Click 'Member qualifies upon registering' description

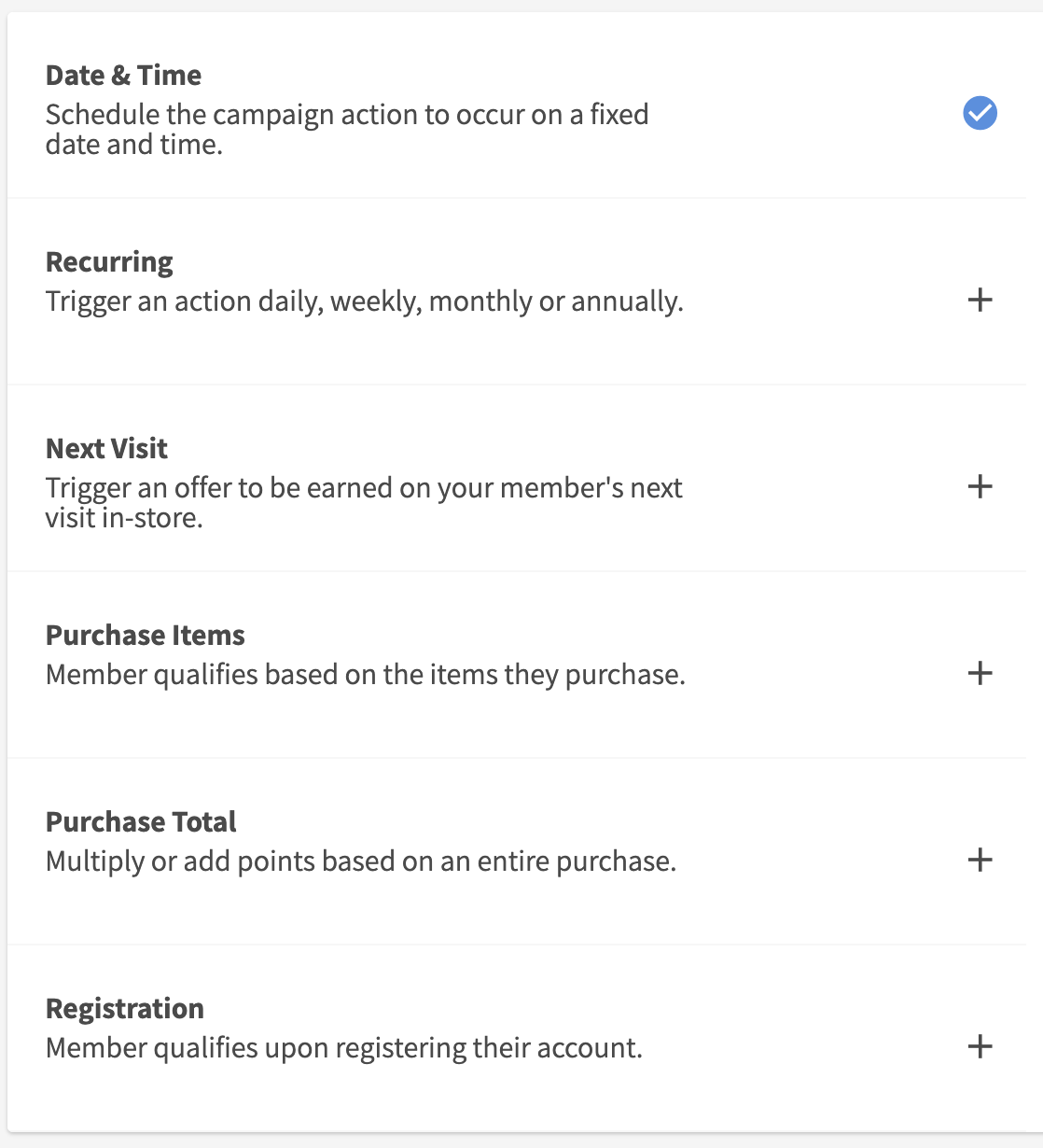click(x=343, y=1048)
